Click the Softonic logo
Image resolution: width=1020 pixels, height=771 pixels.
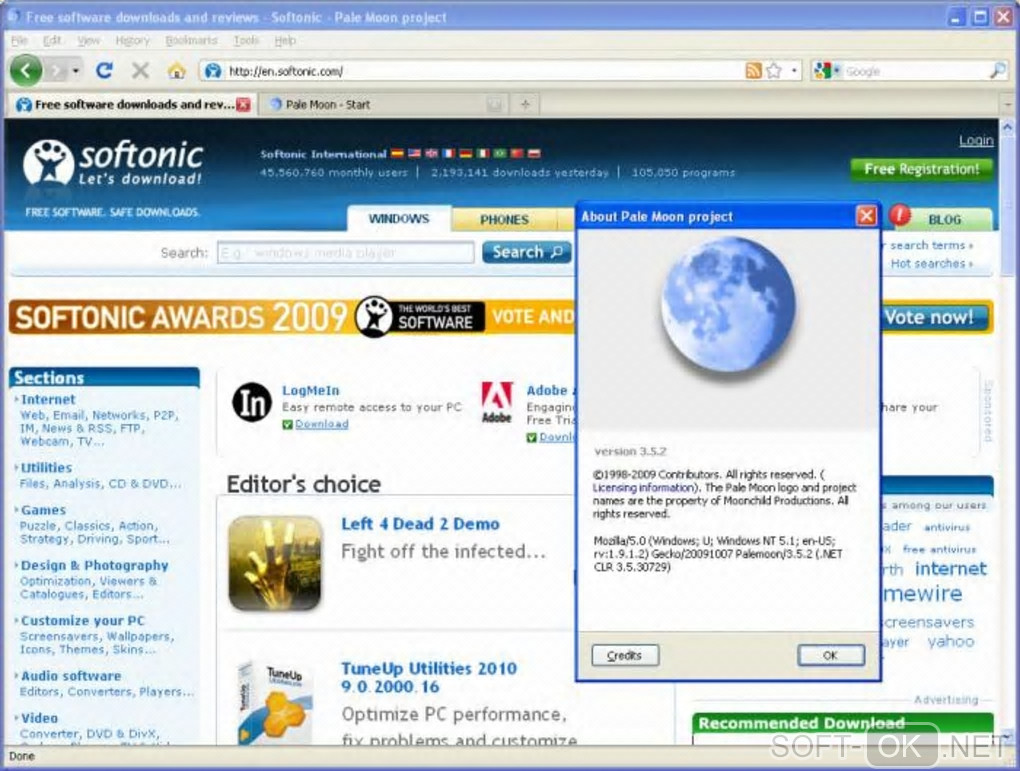113,163
